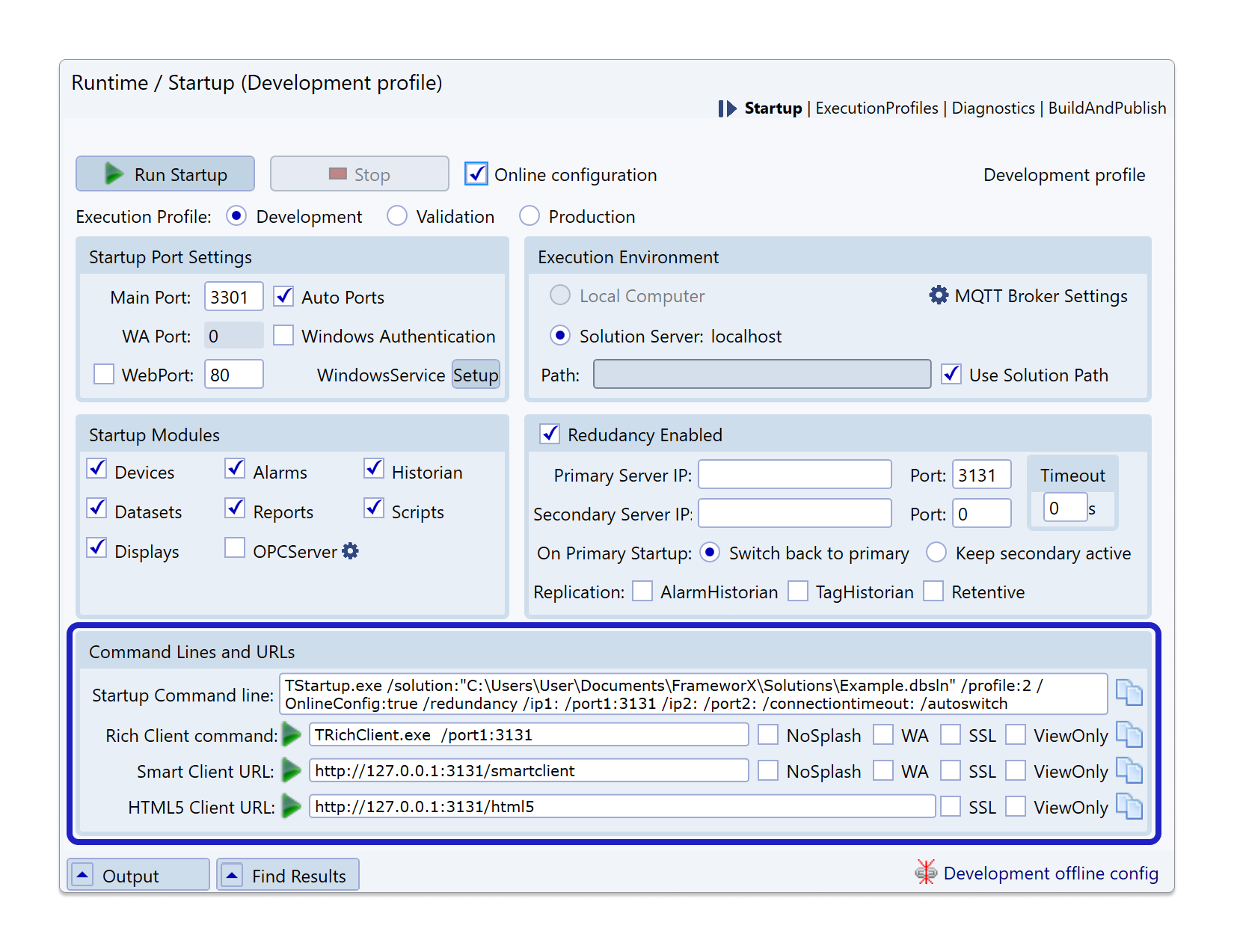The image size is (1234, 952).
Task: Launch Rich Client with green play arrow
Action: click(292, 735)
